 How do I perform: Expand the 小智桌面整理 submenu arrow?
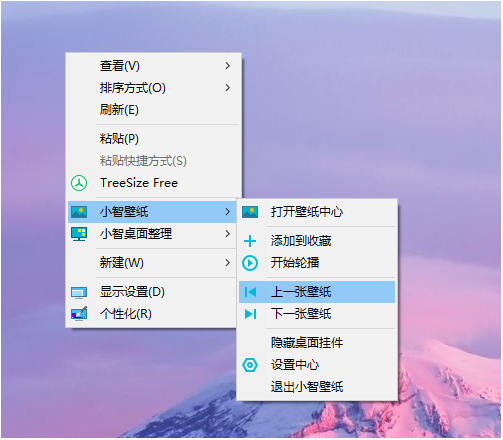coord(228,234)
